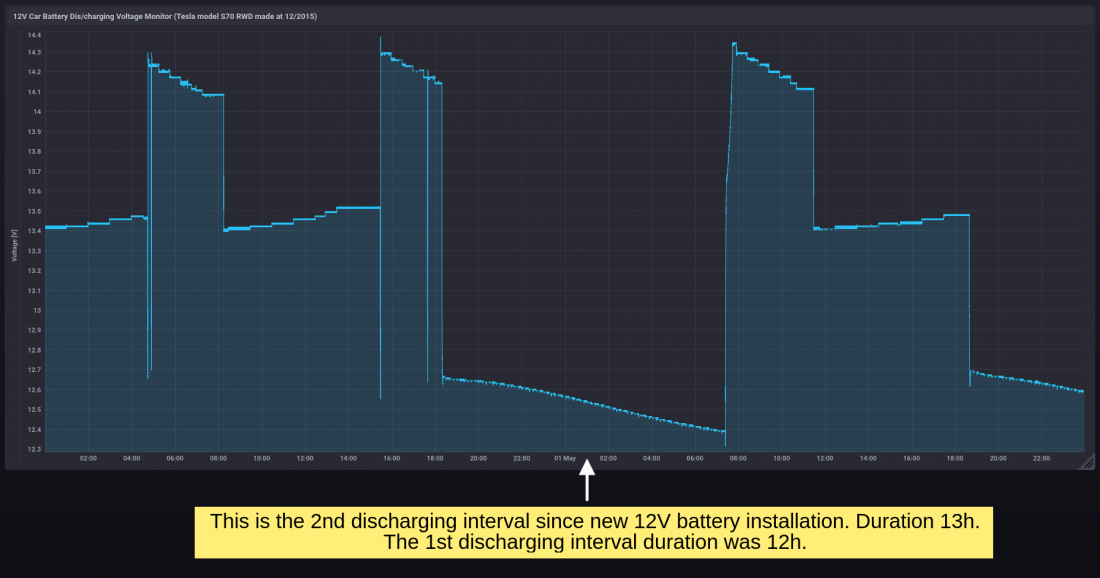Click the 12.3 value on voltage axis
Viewport: 1100px width, 578px height.
(x=34, y=449)
